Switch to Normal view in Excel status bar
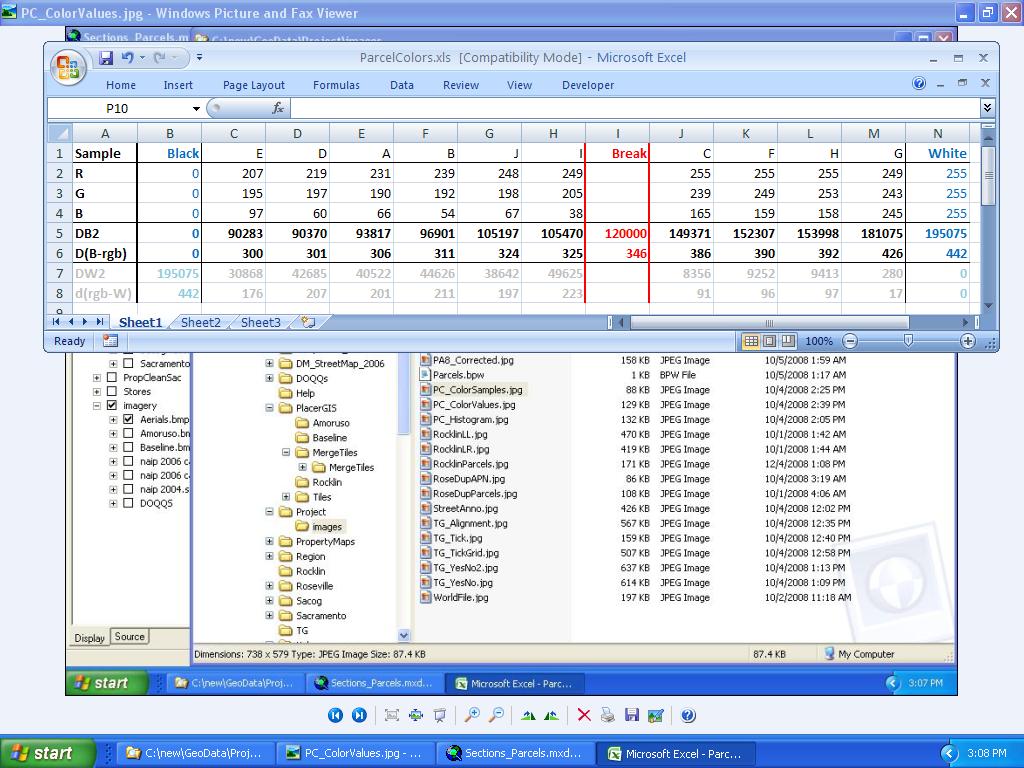The width and height of the screenshot is (1024, 768). tap(751, 341)
